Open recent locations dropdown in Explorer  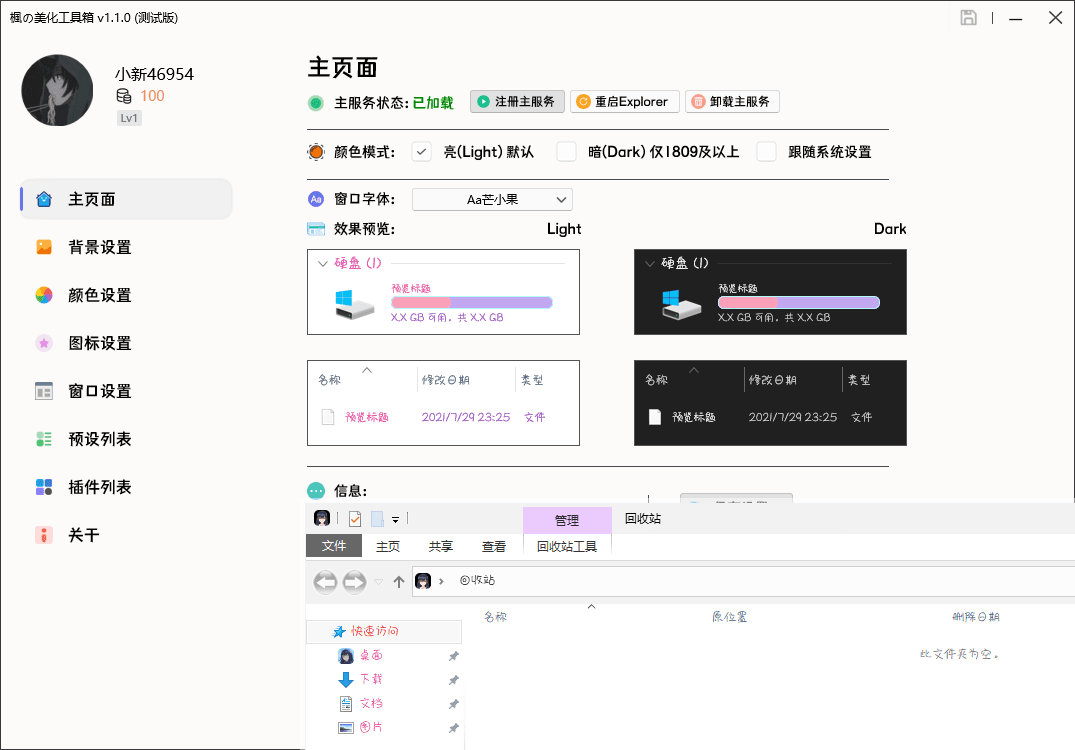click(378, 582)
